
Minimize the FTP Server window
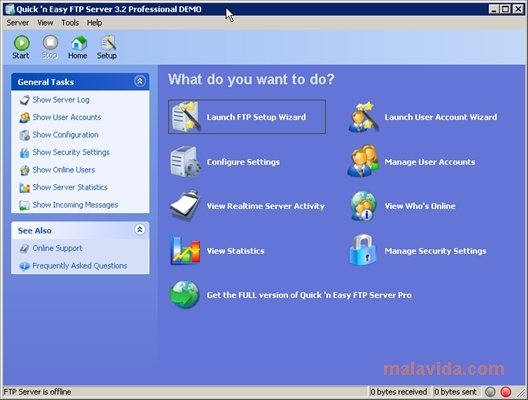click(x=494, y=9)
